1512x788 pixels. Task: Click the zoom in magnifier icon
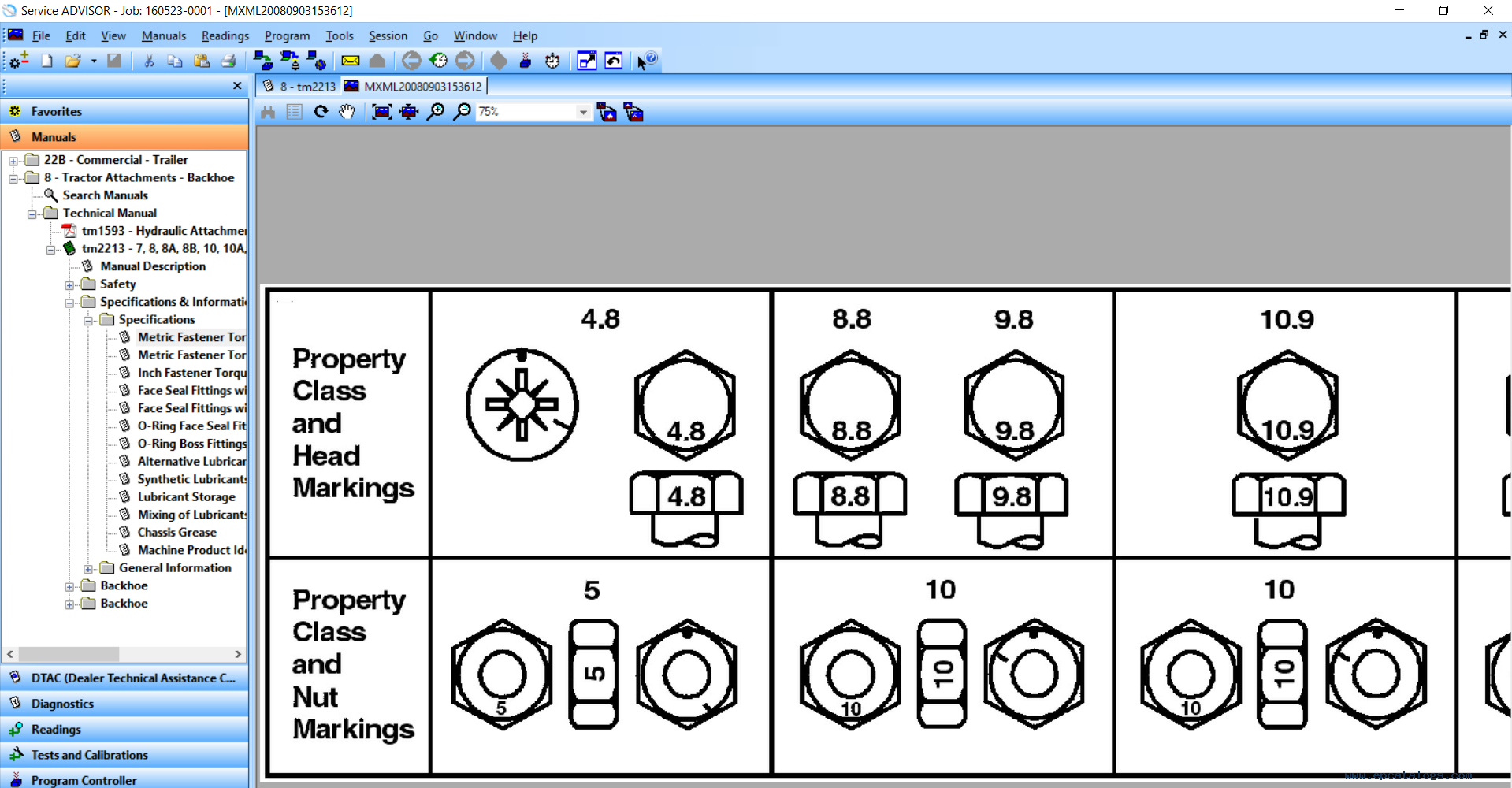point(436,112)
